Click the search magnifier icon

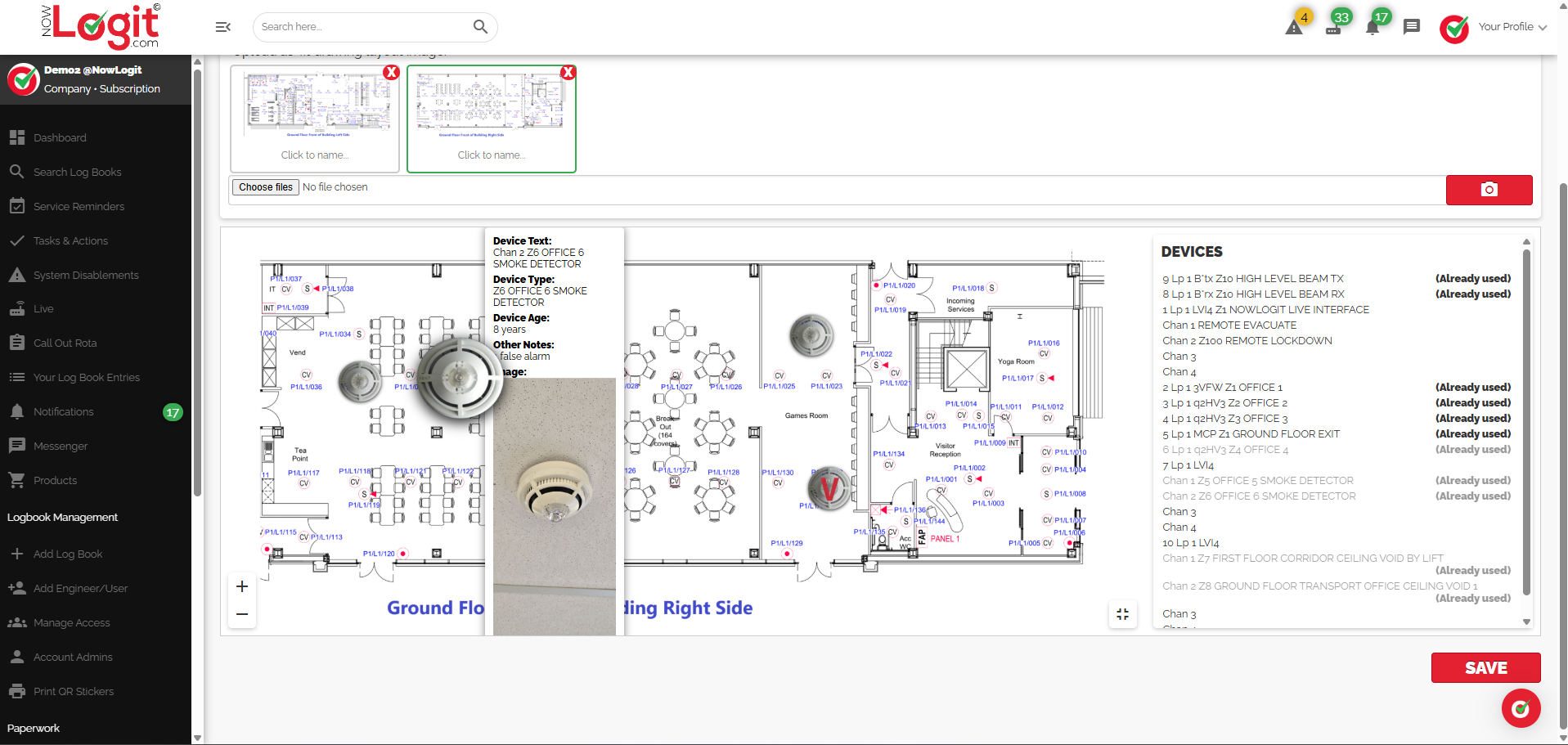pos(480,27)
